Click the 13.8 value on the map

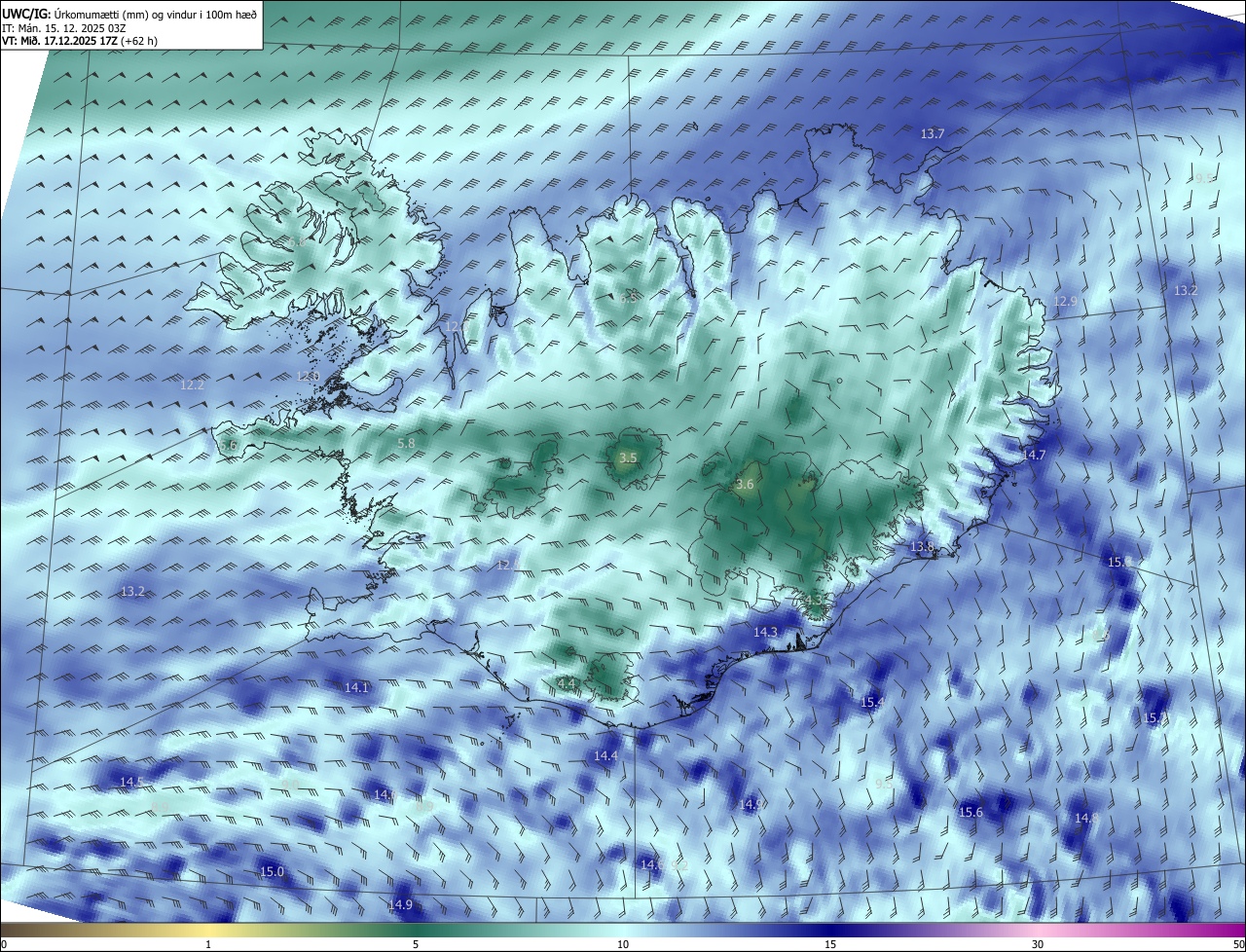(x=922, y=548)
